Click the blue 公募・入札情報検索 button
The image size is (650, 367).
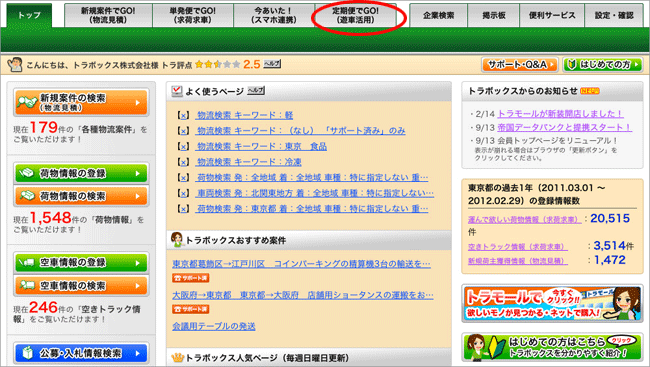pyautogui.click(x=81, y=353)
